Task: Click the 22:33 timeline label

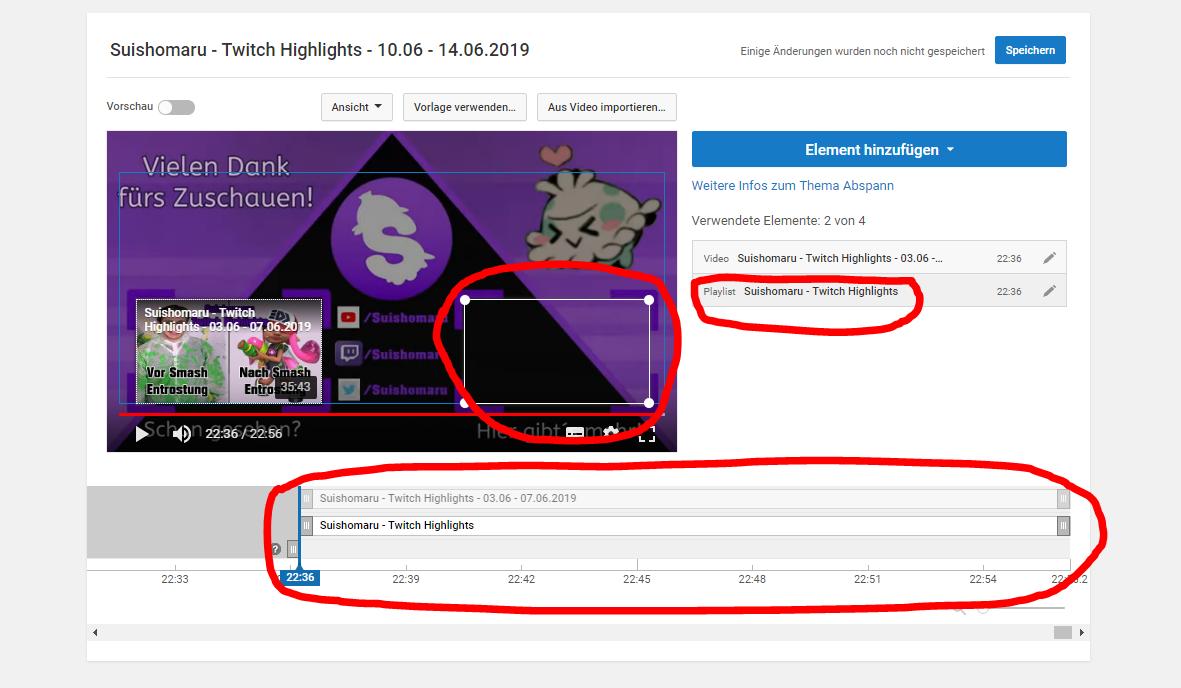Action: pos(175,579)
